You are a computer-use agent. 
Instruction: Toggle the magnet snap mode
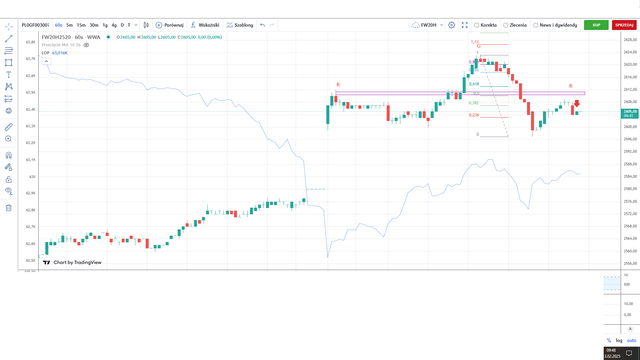tap(9, 155)
